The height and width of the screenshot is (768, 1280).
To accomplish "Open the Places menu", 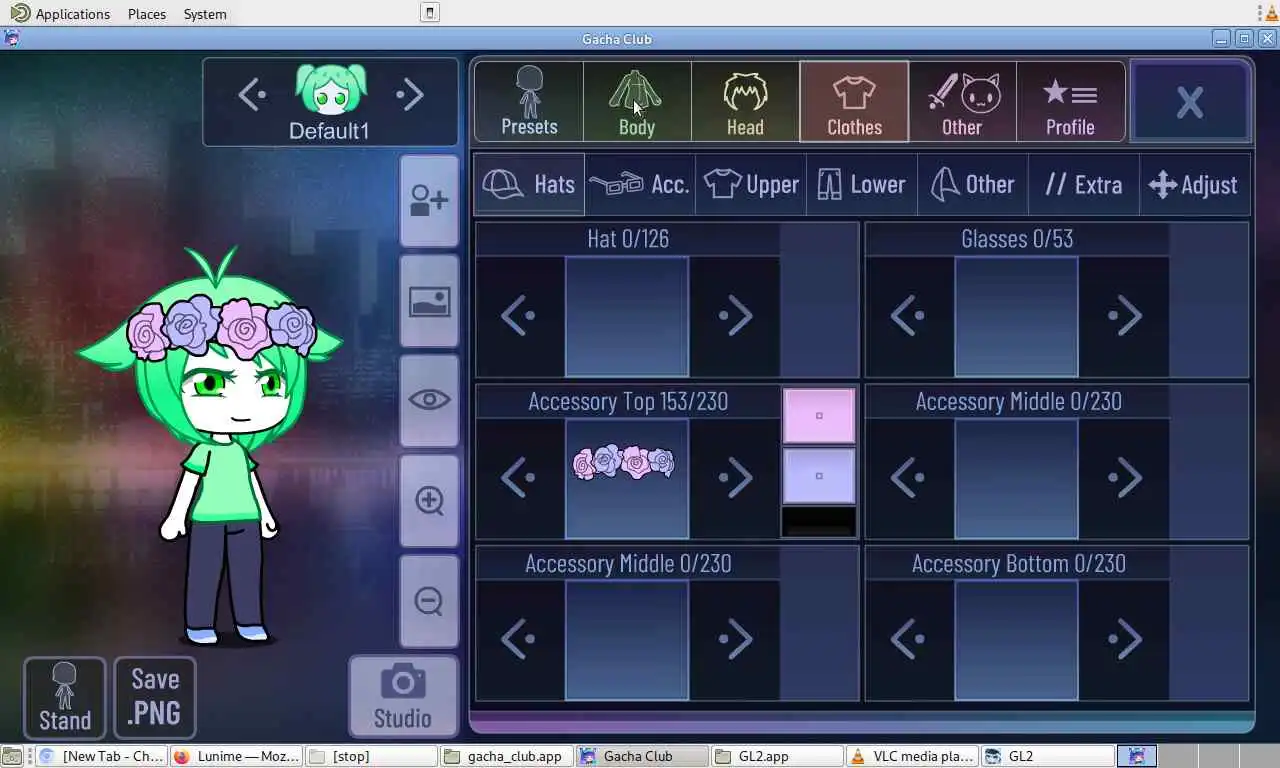I will coord(147,14).
